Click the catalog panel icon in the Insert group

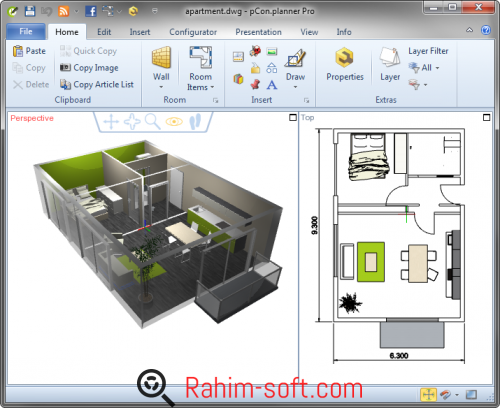point(238,57)
